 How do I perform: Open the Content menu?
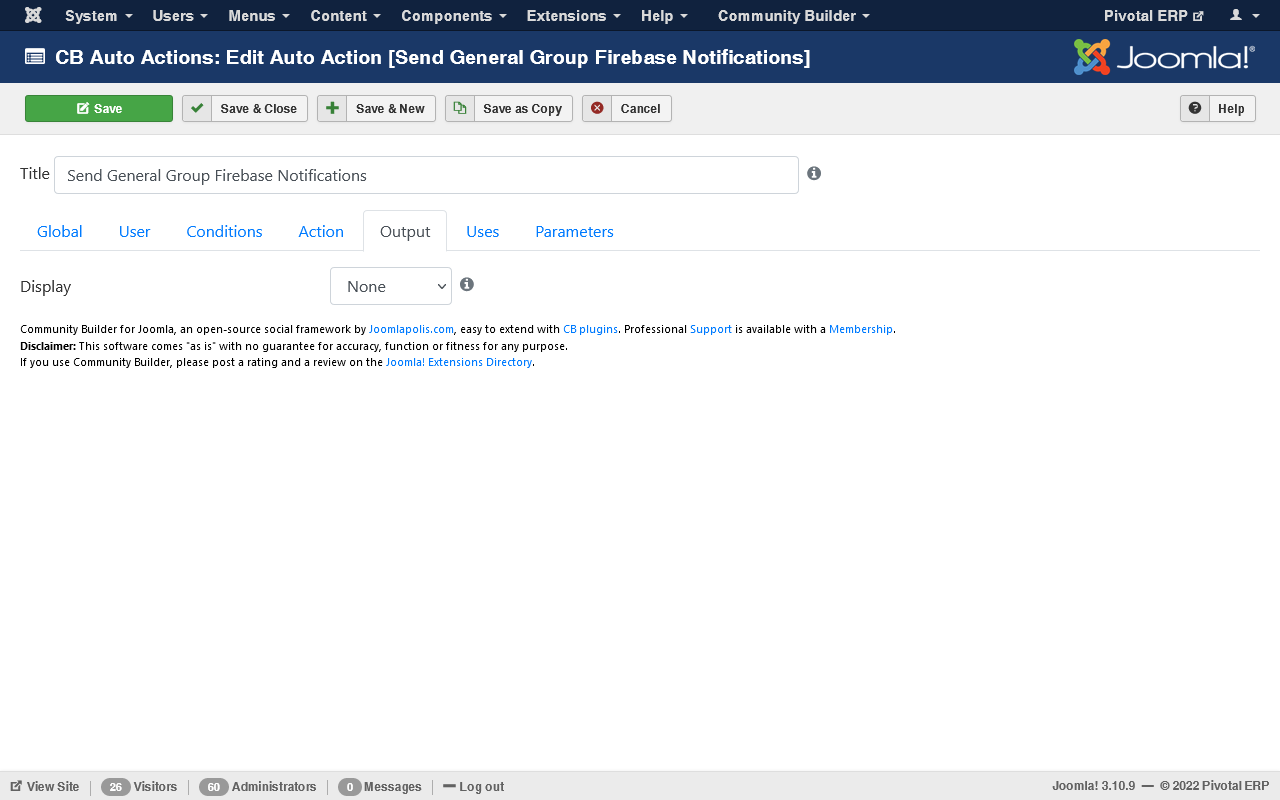pos(345,16)
